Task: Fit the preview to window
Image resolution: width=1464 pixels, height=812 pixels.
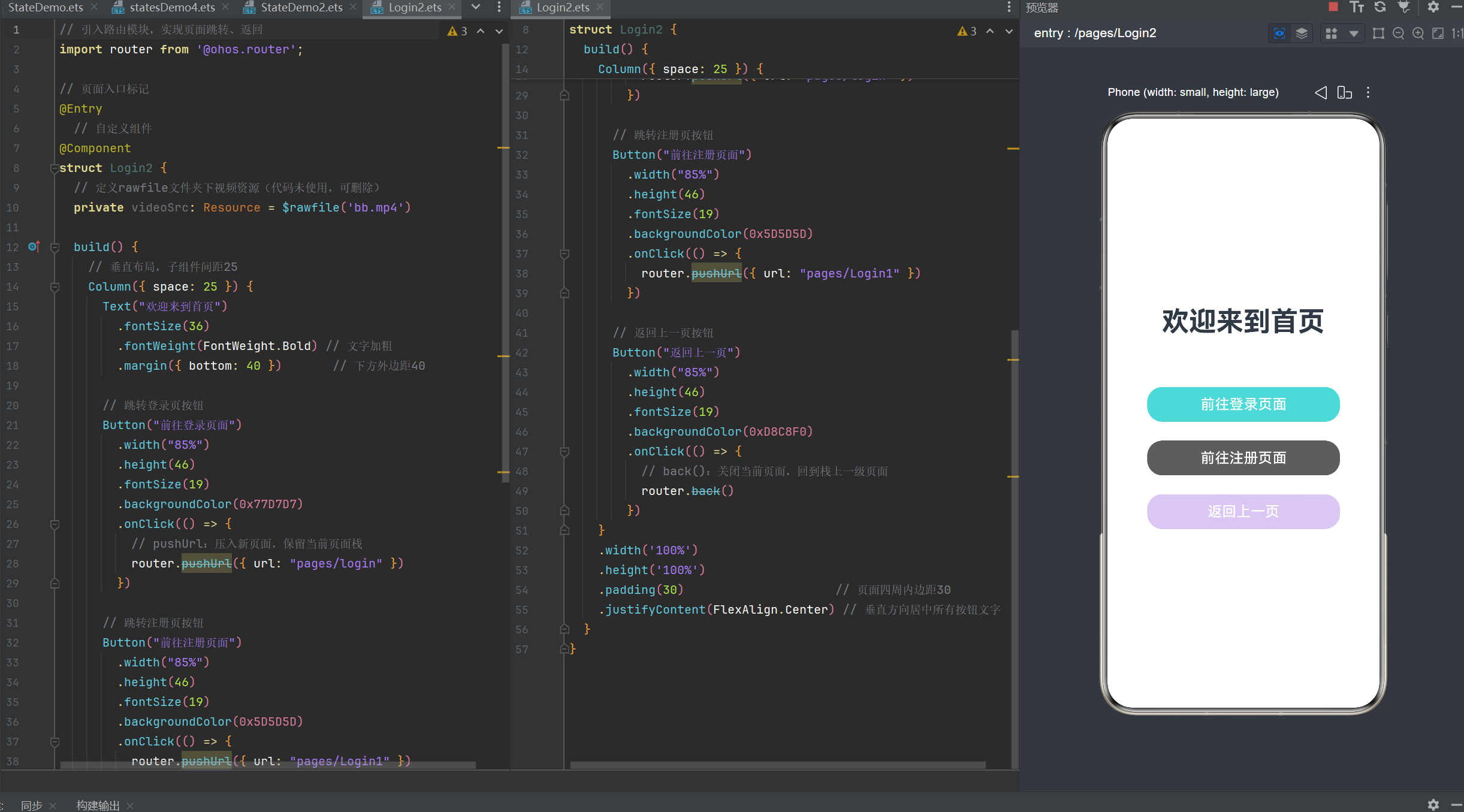Action: (1438, 34)
